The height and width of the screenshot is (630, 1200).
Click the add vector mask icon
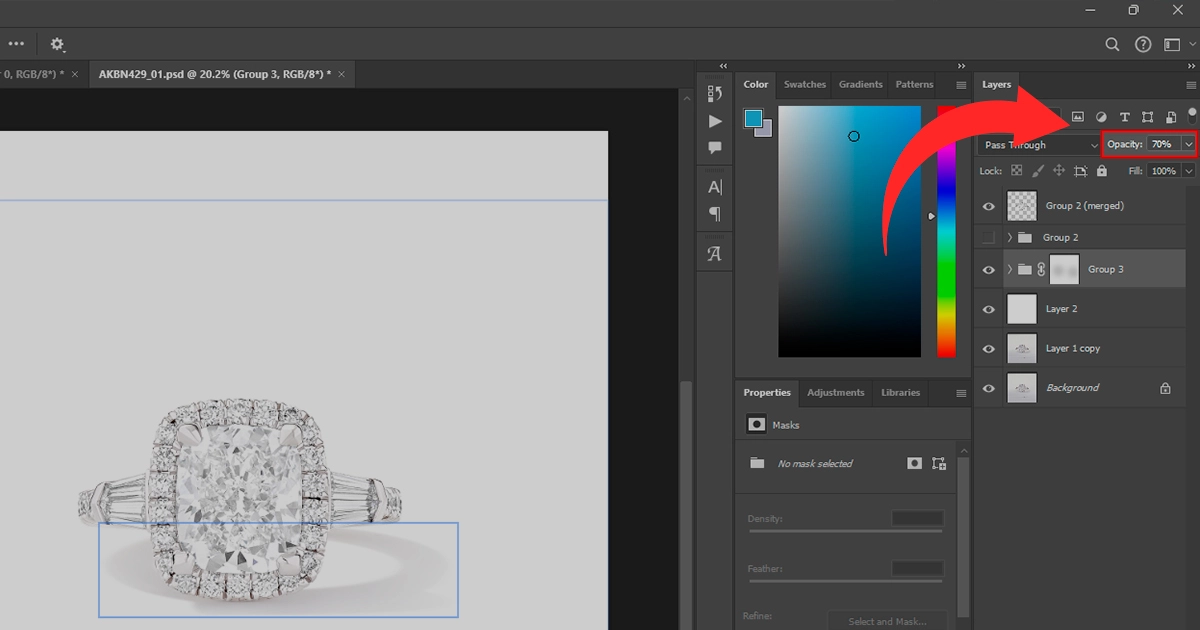(x=938, y=464)
